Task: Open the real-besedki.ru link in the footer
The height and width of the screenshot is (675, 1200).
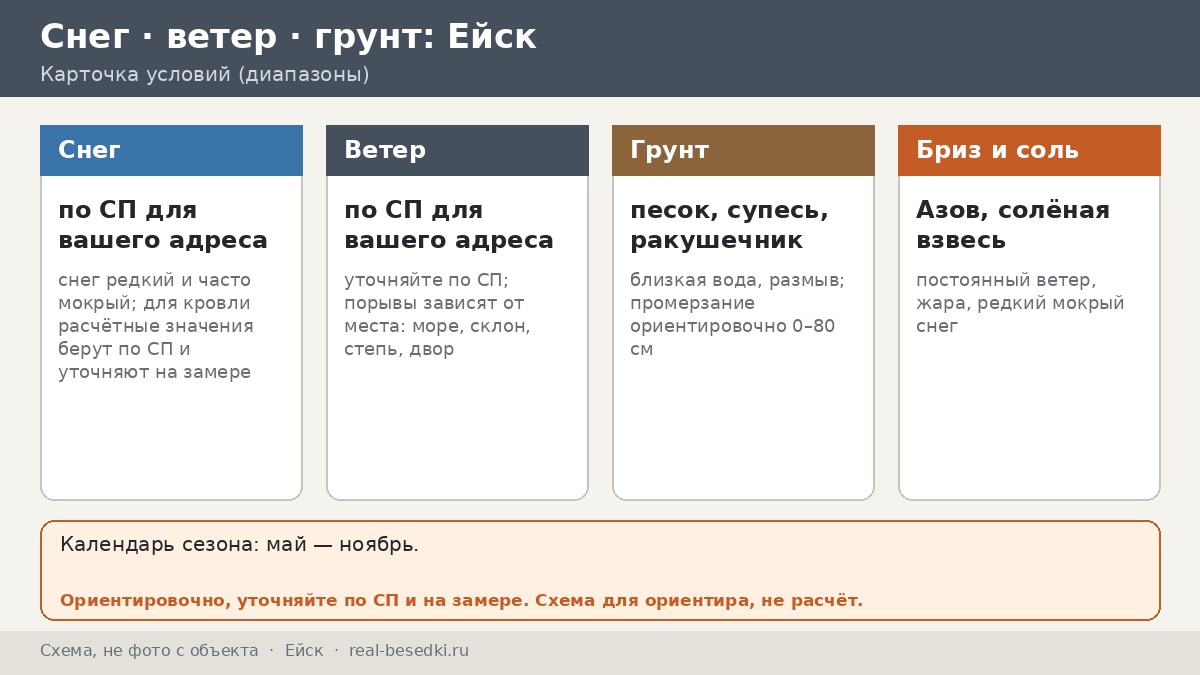Action: 409,651
